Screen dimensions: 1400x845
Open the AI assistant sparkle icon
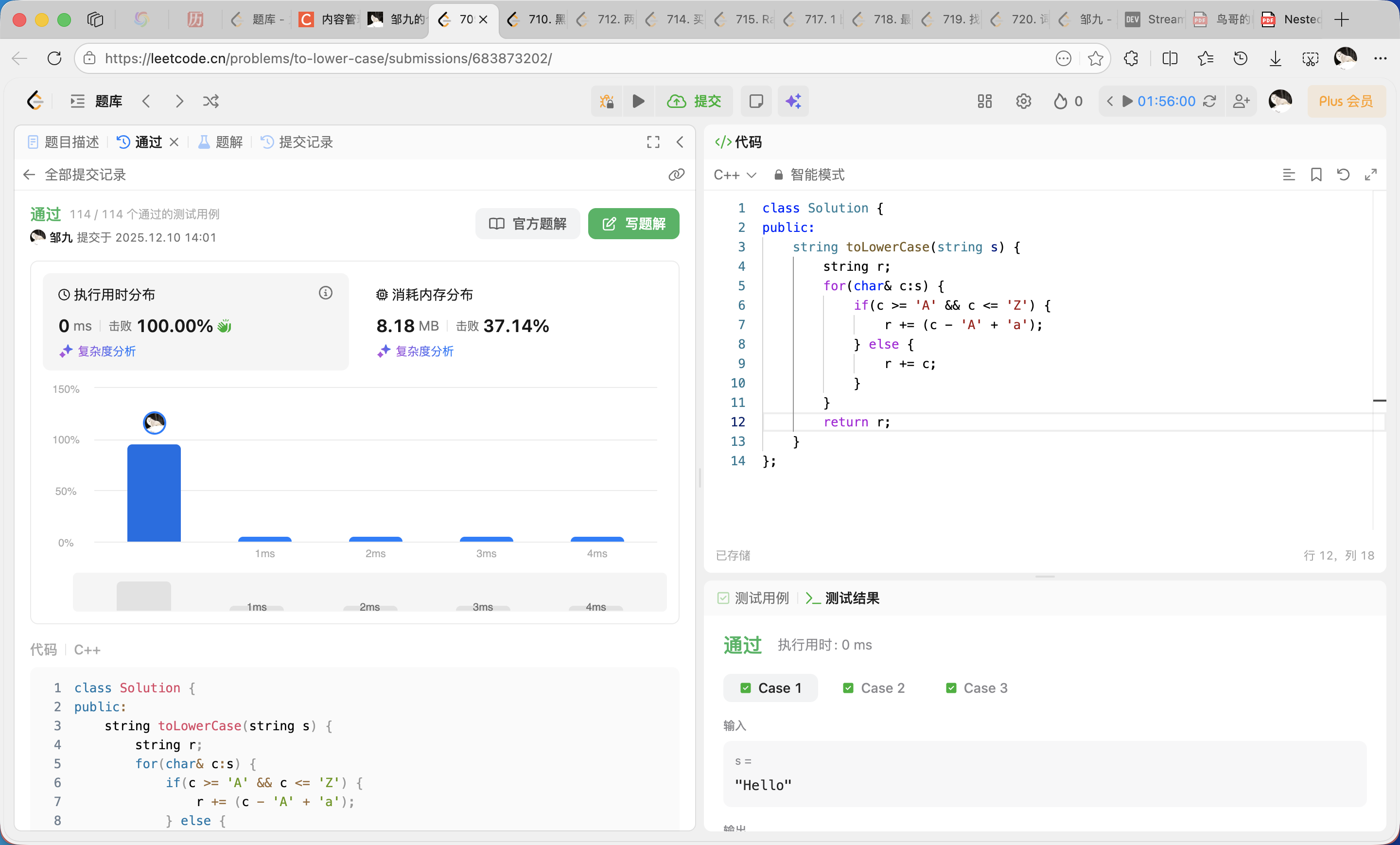[x=793, y=101]
